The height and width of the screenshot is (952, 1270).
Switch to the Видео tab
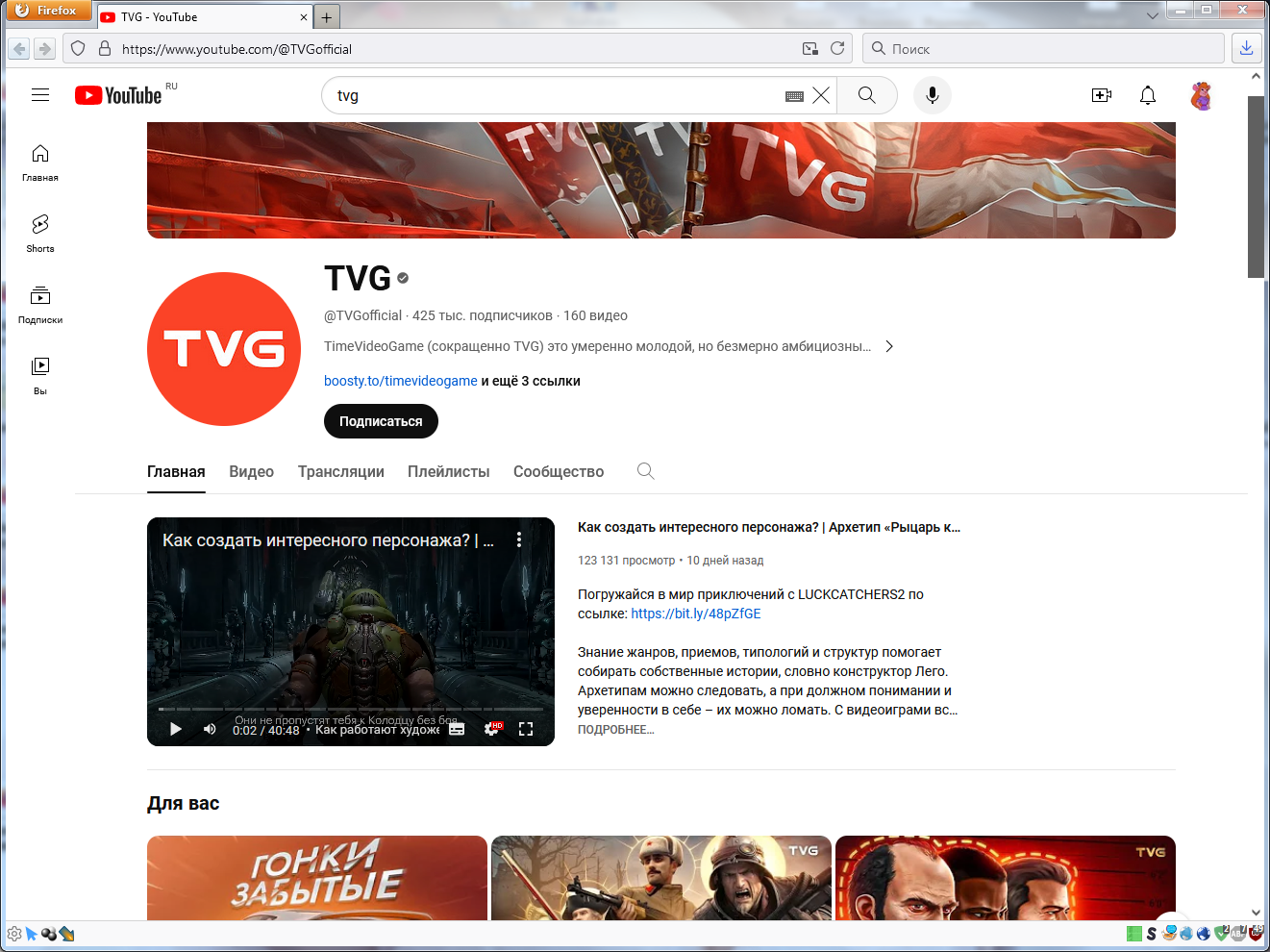[252, 471]
